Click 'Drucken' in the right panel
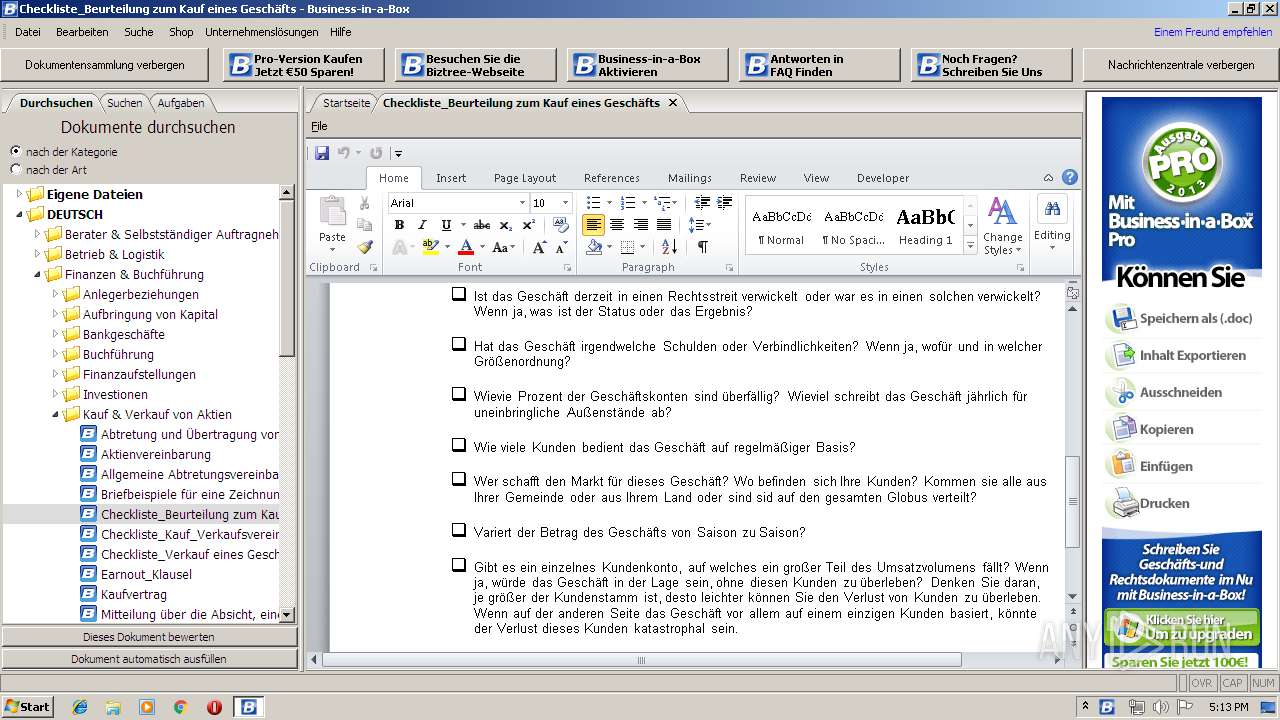Viewport: 1280px width, 720px height. [x=1152, y=503]
